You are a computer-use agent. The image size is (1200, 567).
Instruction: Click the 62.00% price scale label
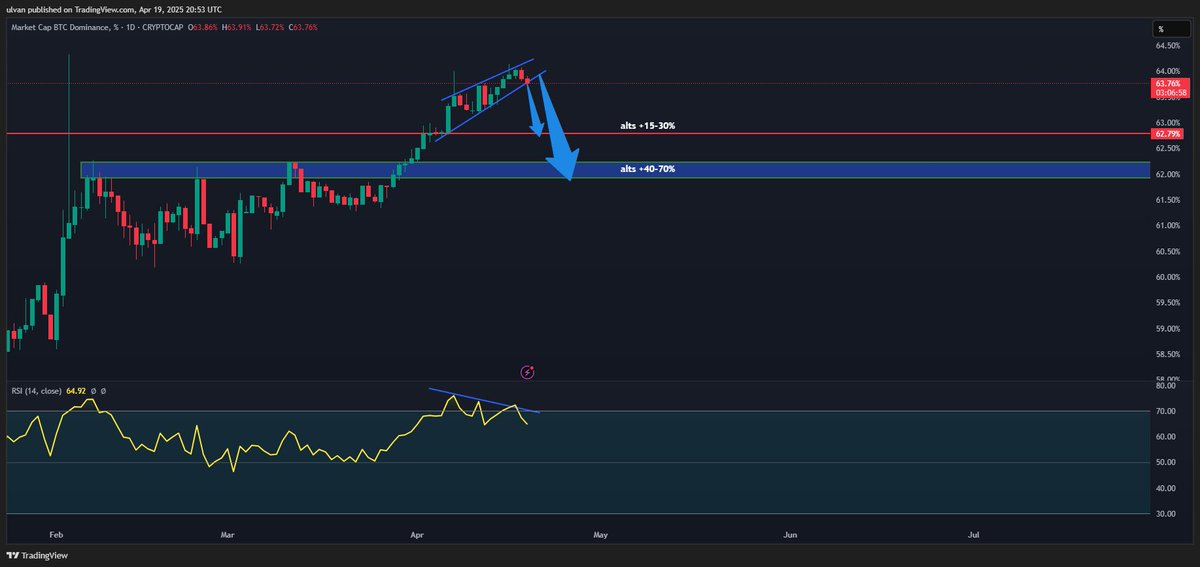pyautogui.click(x=1166, y=174)
